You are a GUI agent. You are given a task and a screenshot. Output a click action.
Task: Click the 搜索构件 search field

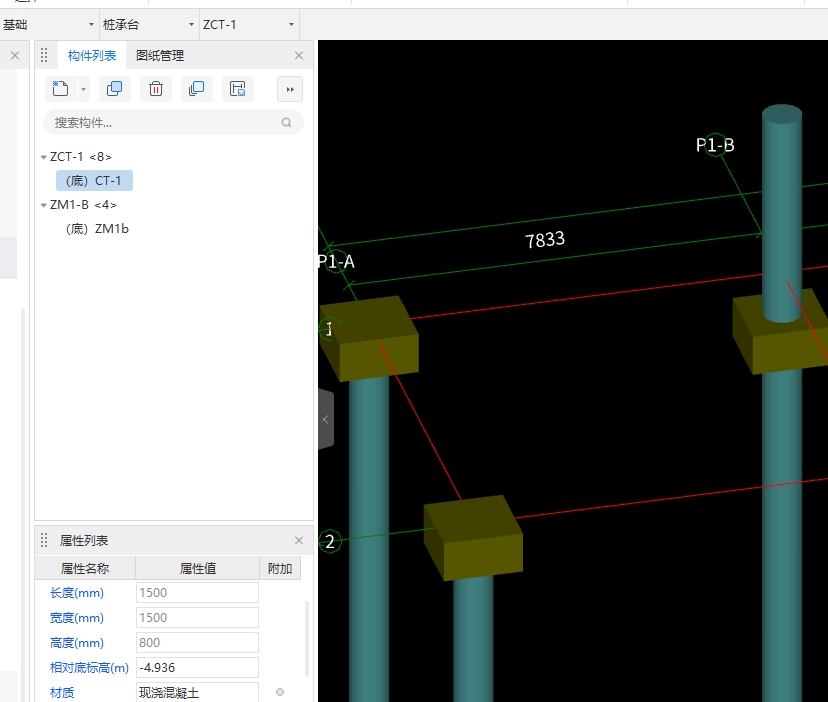[173, 123]
